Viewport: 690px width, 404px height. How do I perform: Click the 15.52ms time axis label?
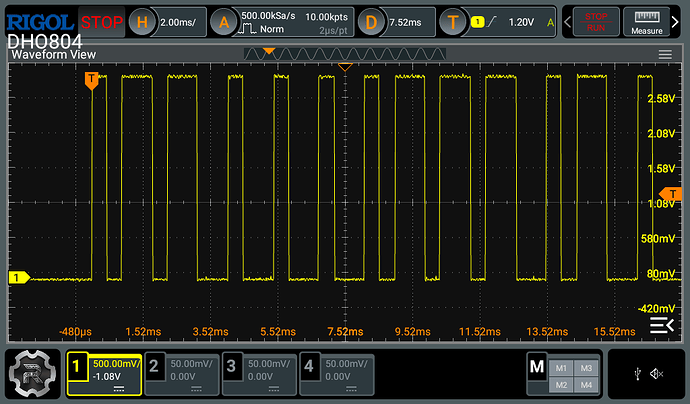(x=614, y=331)
